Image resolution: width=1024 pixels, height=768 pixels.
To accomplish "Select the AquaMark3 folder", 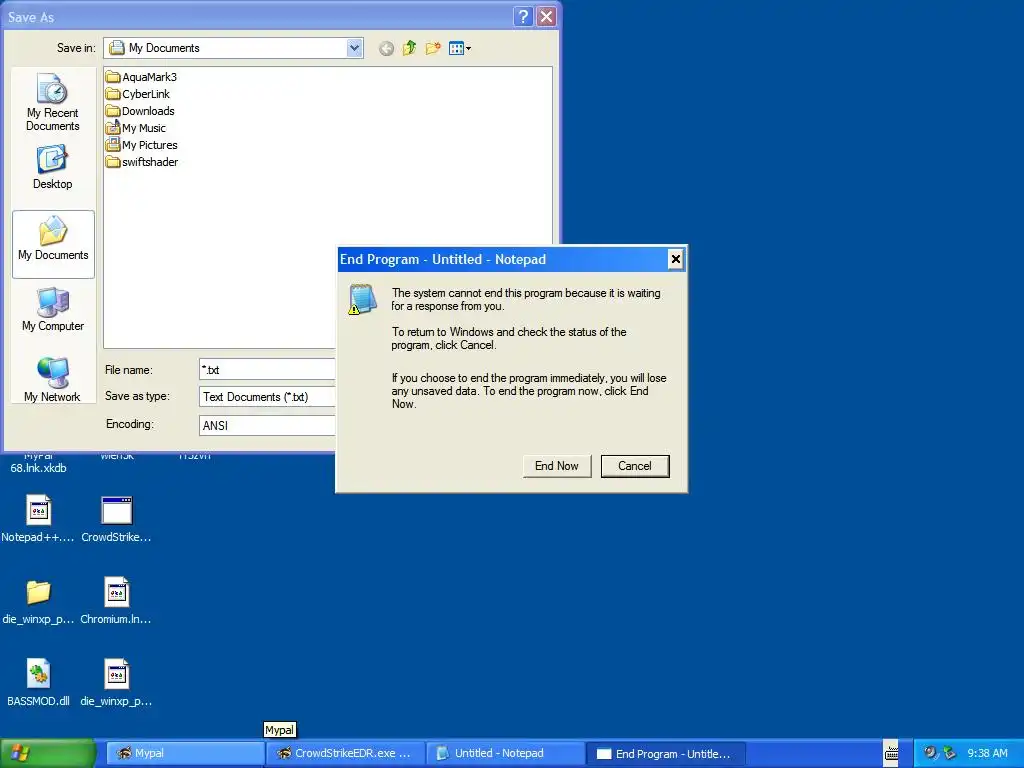I will point(142,77).
